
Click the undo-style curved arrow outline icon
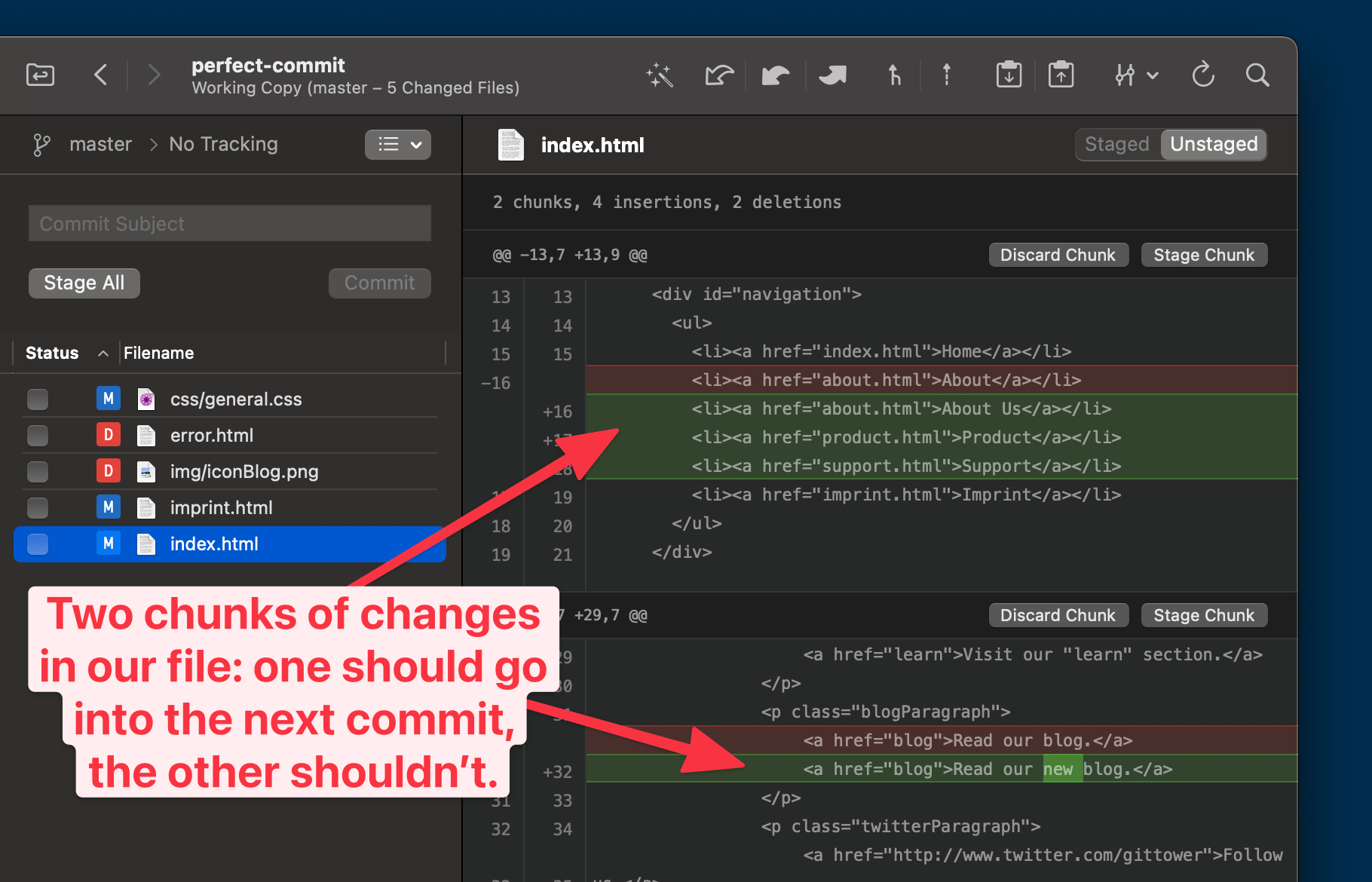(x=719, y=75)
